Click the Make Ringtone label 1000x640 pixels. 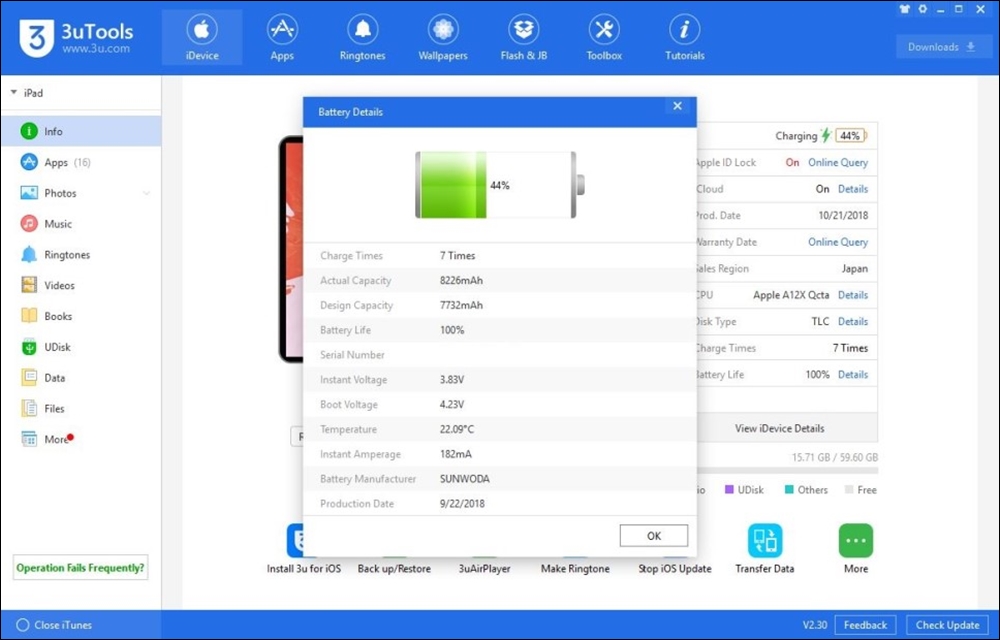pos(575,569)
